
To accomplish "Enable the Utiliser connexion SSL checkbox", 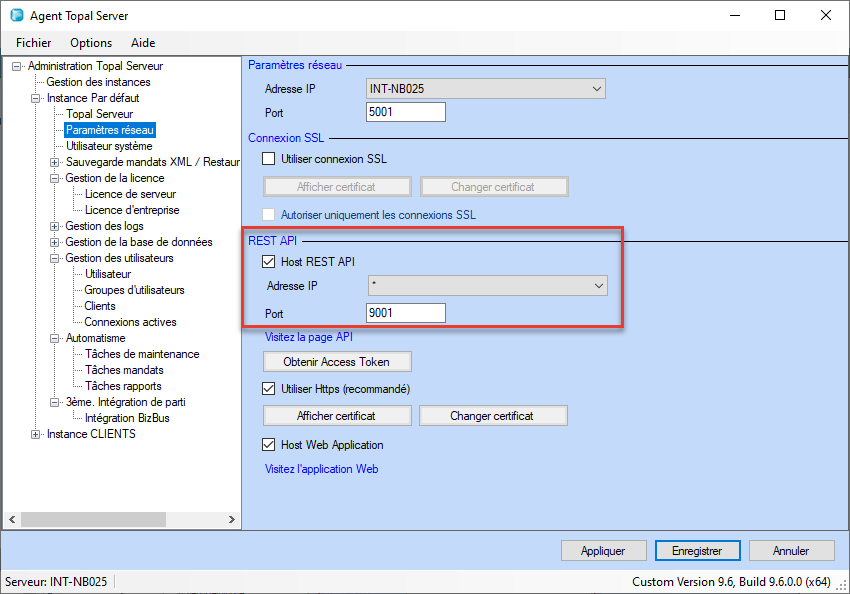I will 268,159.
